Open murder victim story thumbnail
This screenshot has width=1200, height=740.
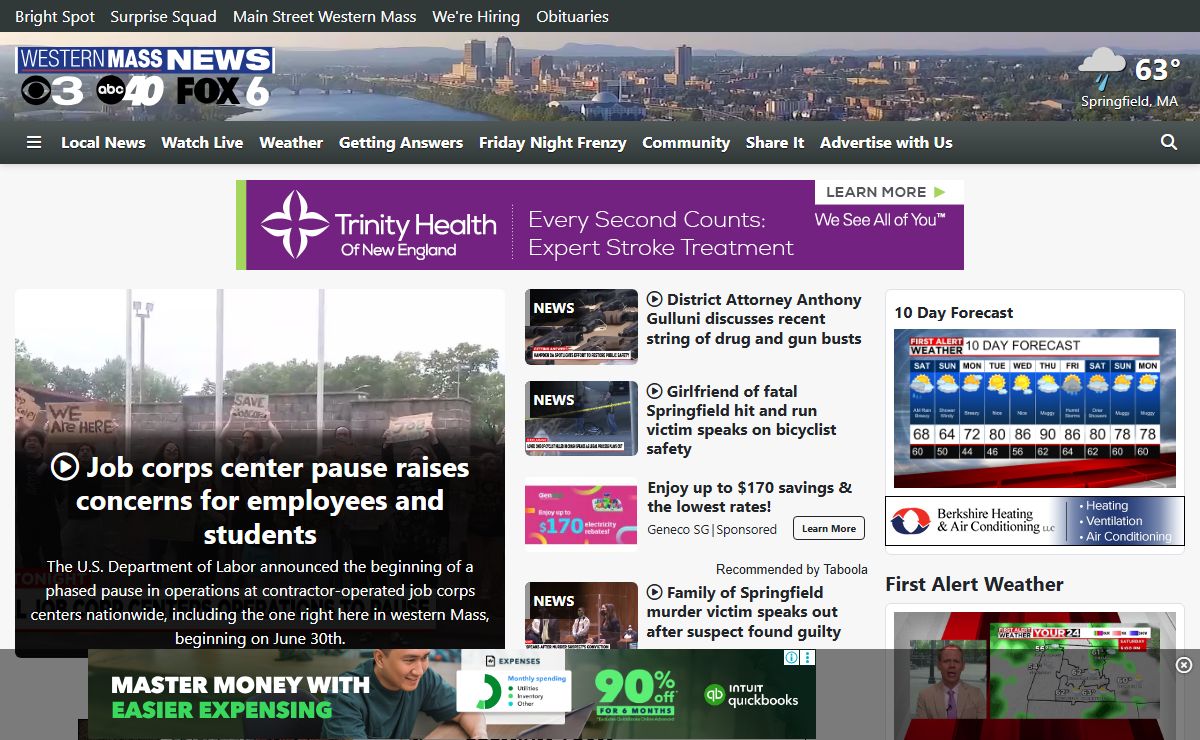click(x=581, y=616)
